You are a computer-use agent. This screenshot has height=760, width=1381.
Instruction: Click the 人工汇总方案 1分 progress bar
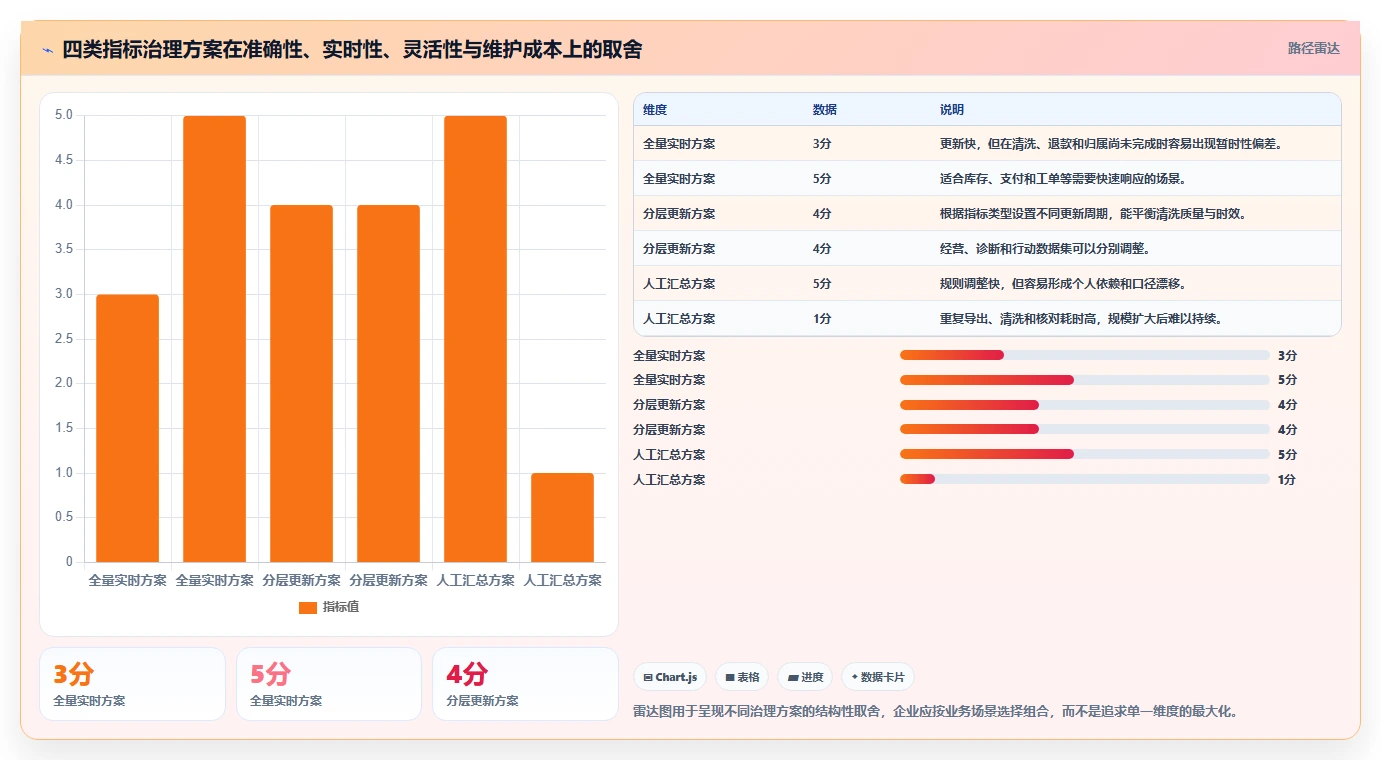[1084, 479]
